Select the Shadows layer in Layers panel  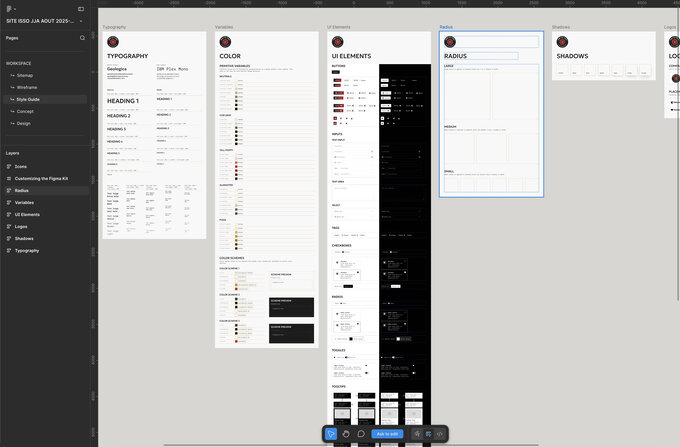point(24,238)
